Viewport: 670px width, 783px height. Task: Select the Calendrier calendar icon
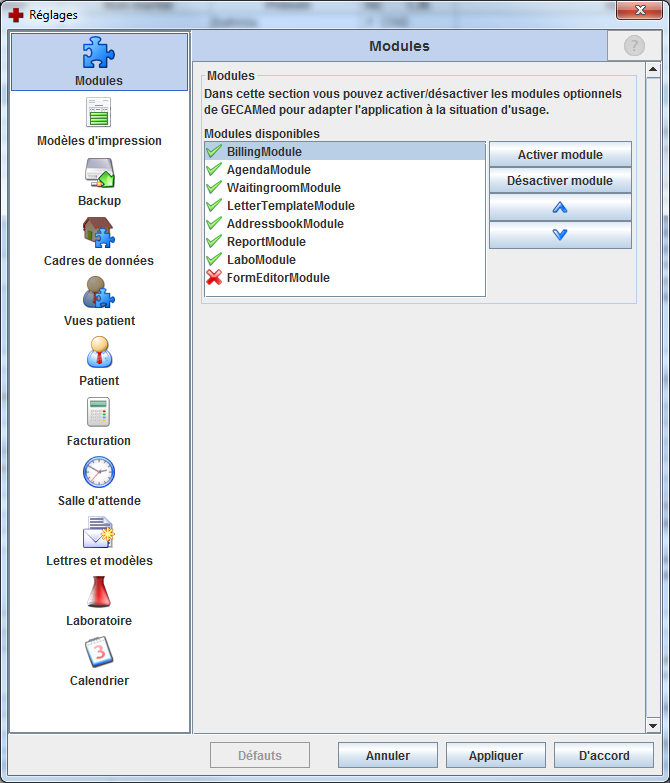click(99, 652)
